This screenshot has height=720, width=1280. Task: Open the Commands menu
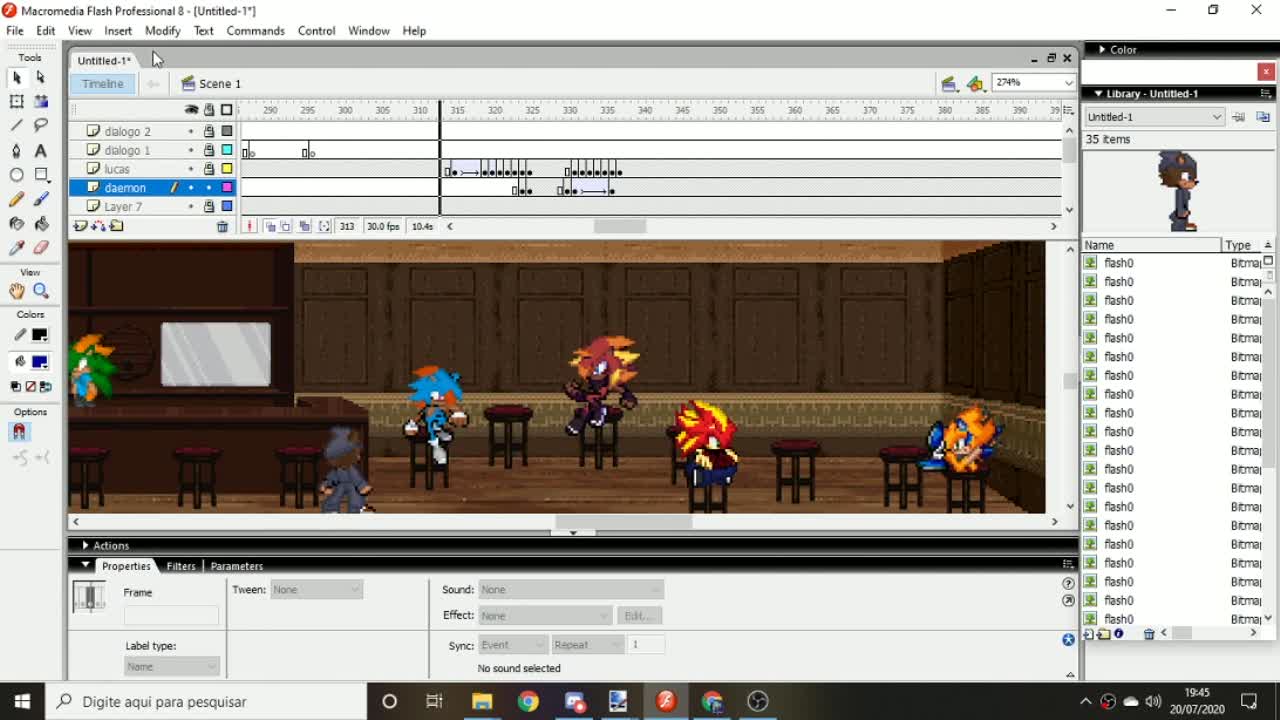coord(255,31)
